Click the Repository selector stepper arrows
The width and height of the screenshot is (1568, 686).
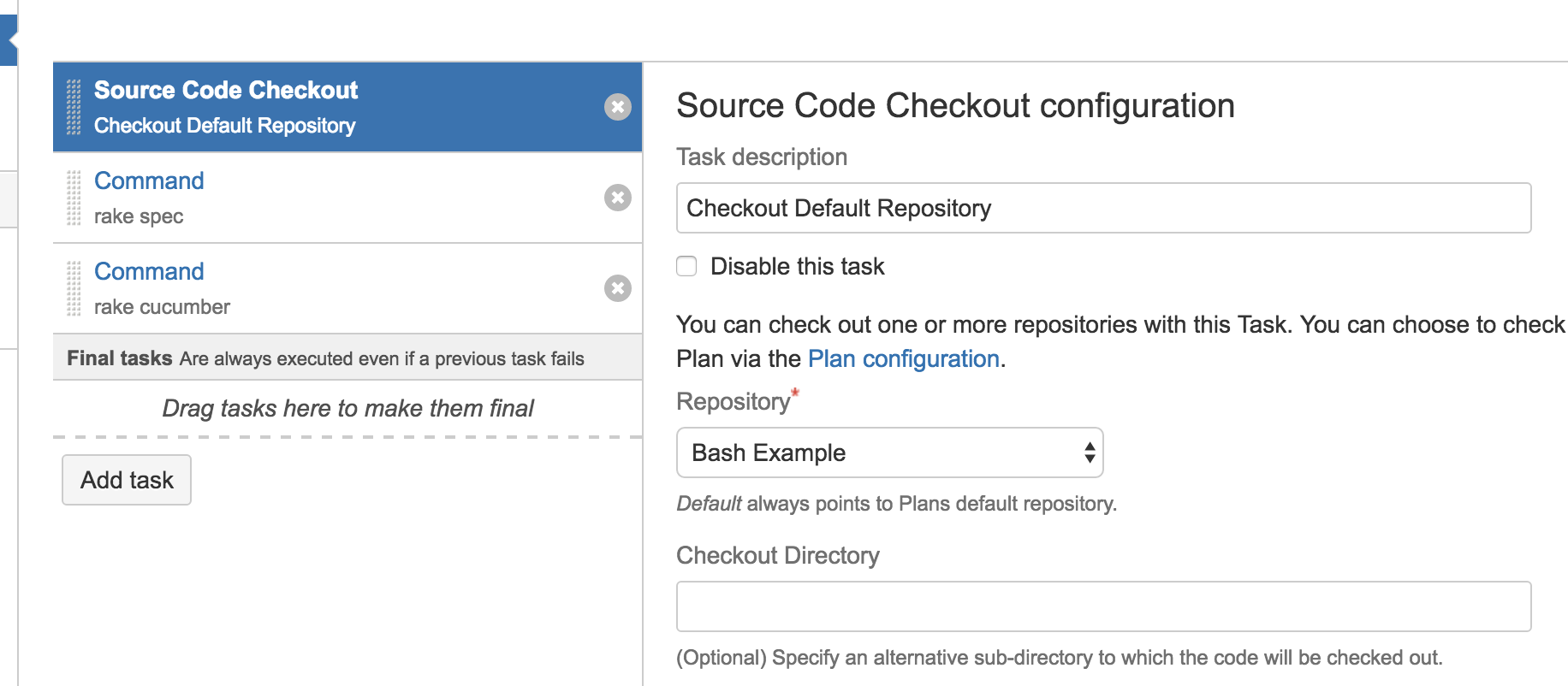[x=1089, y=452]
